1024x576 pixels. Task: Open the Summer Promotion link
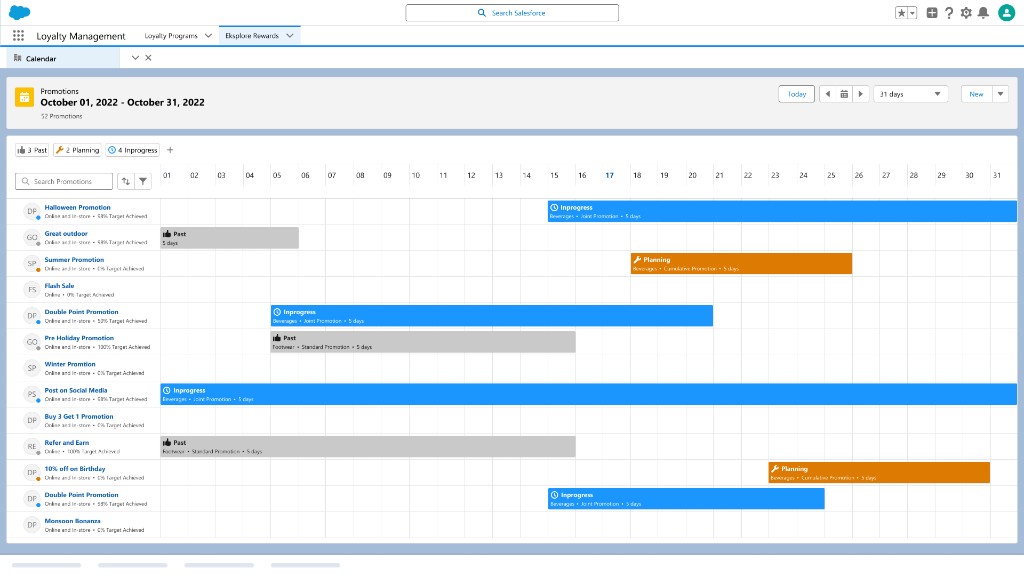74,260
